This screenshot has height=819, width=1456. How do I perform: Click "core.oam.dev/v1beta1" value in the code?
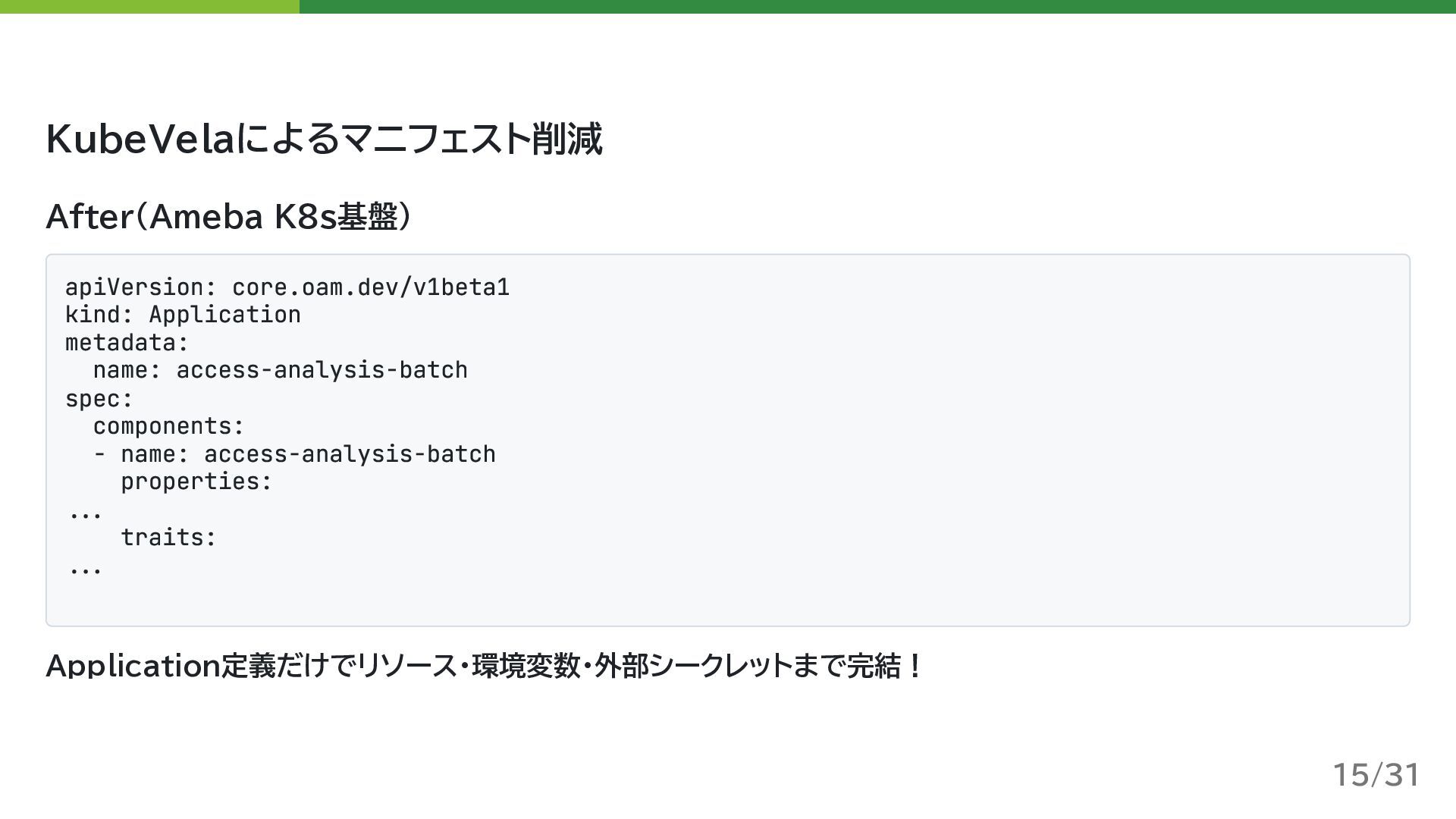371,287
